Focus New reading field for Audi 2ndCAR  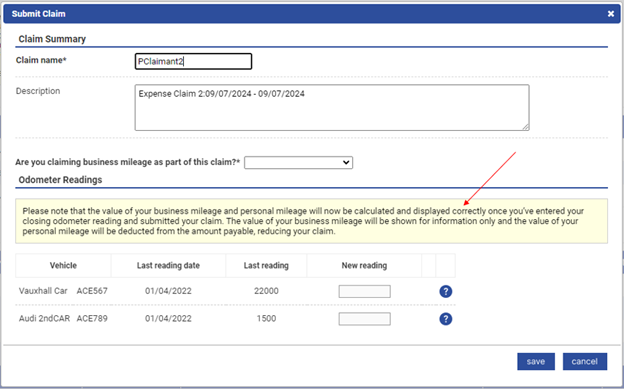pyautogui.click(x=365, y=319)
